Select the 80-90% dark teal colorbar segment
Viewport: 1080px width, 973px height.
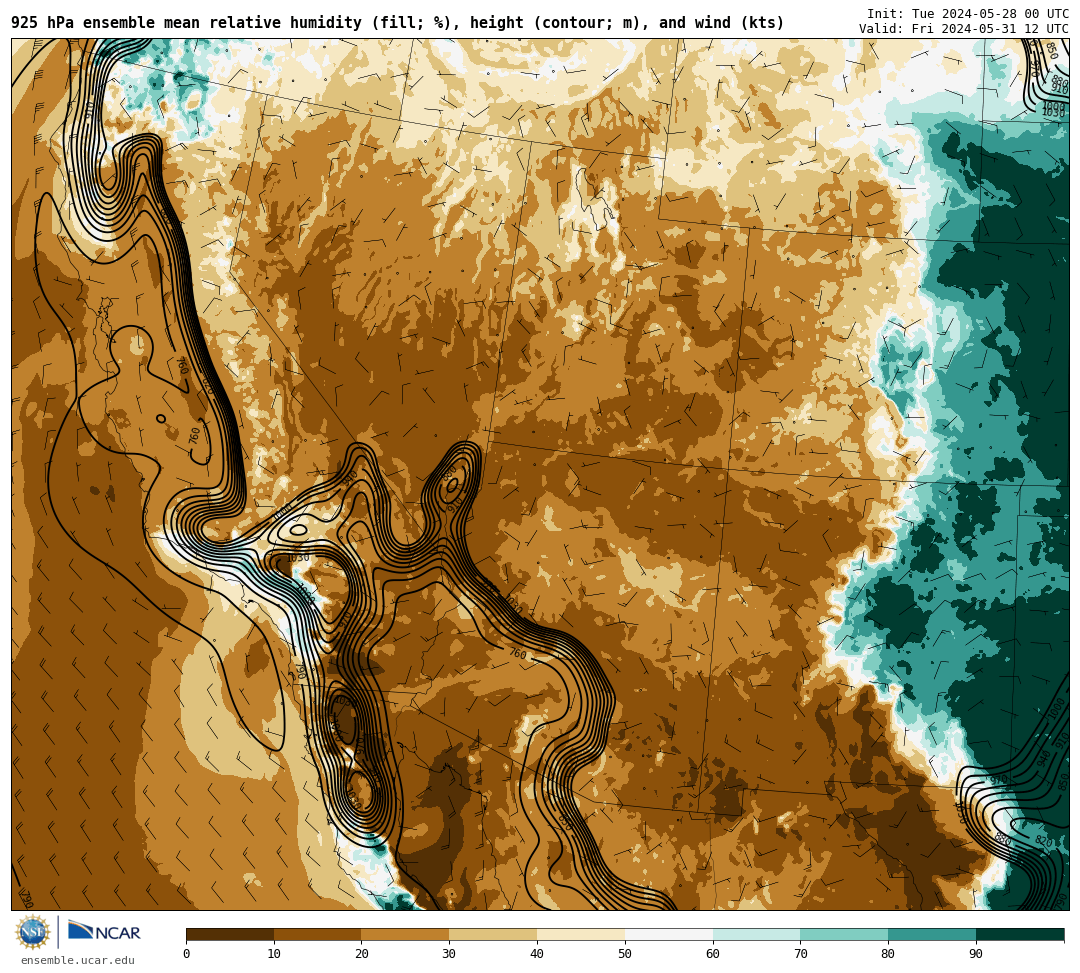click(x=933, y=934)
